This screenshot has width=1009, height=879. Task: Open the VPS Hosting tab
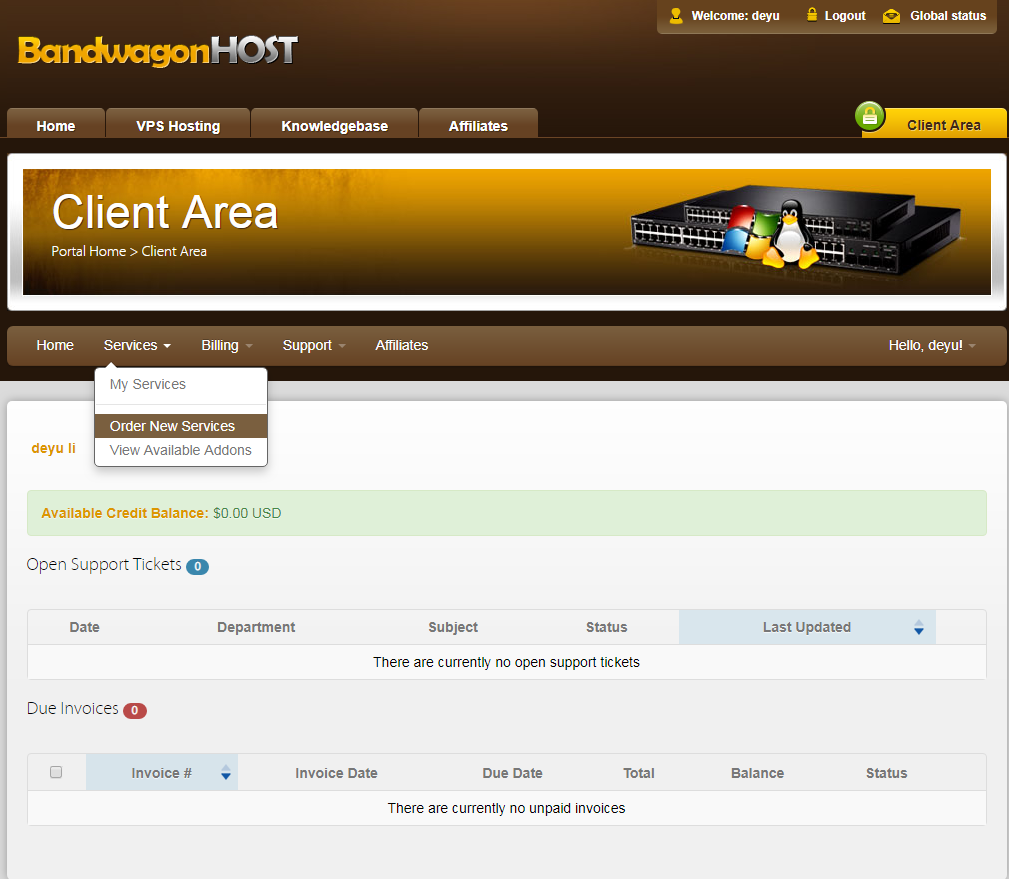[x=178, y=125]
